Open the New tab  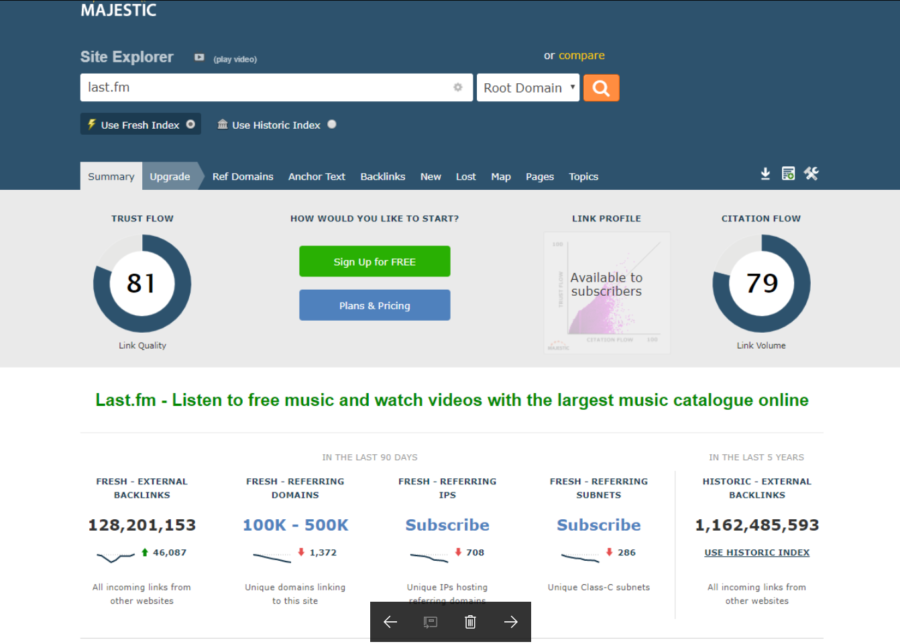[x=430, y=177]
